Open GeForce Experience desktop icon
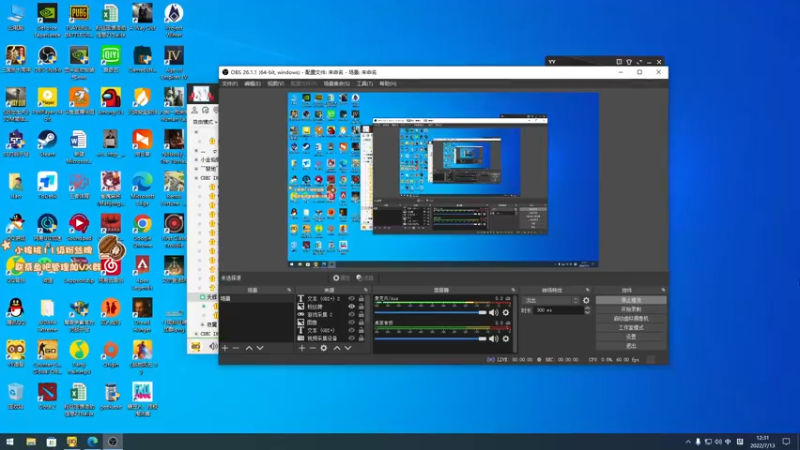 click(47, 21)
